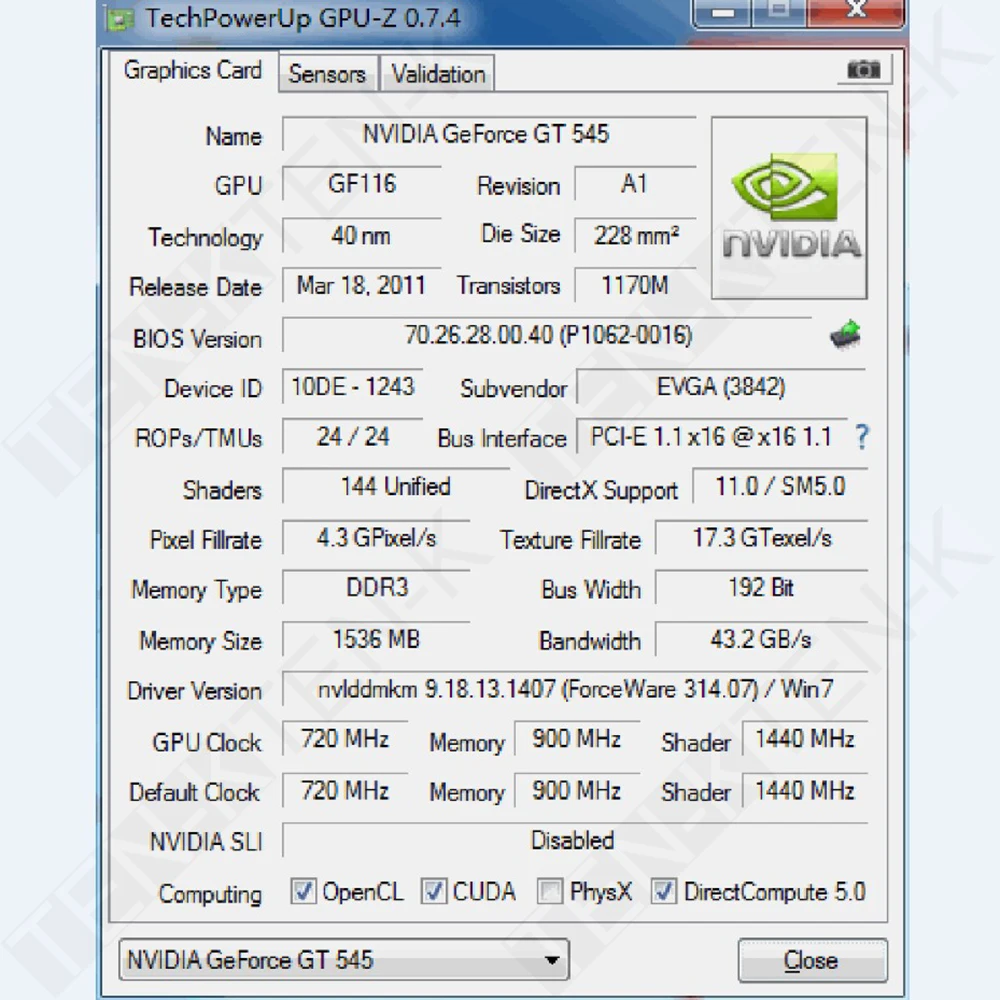Click the Device ID value 10DE - 1243
Screen dimensions: 1000x1000
(x=353, y=386)
